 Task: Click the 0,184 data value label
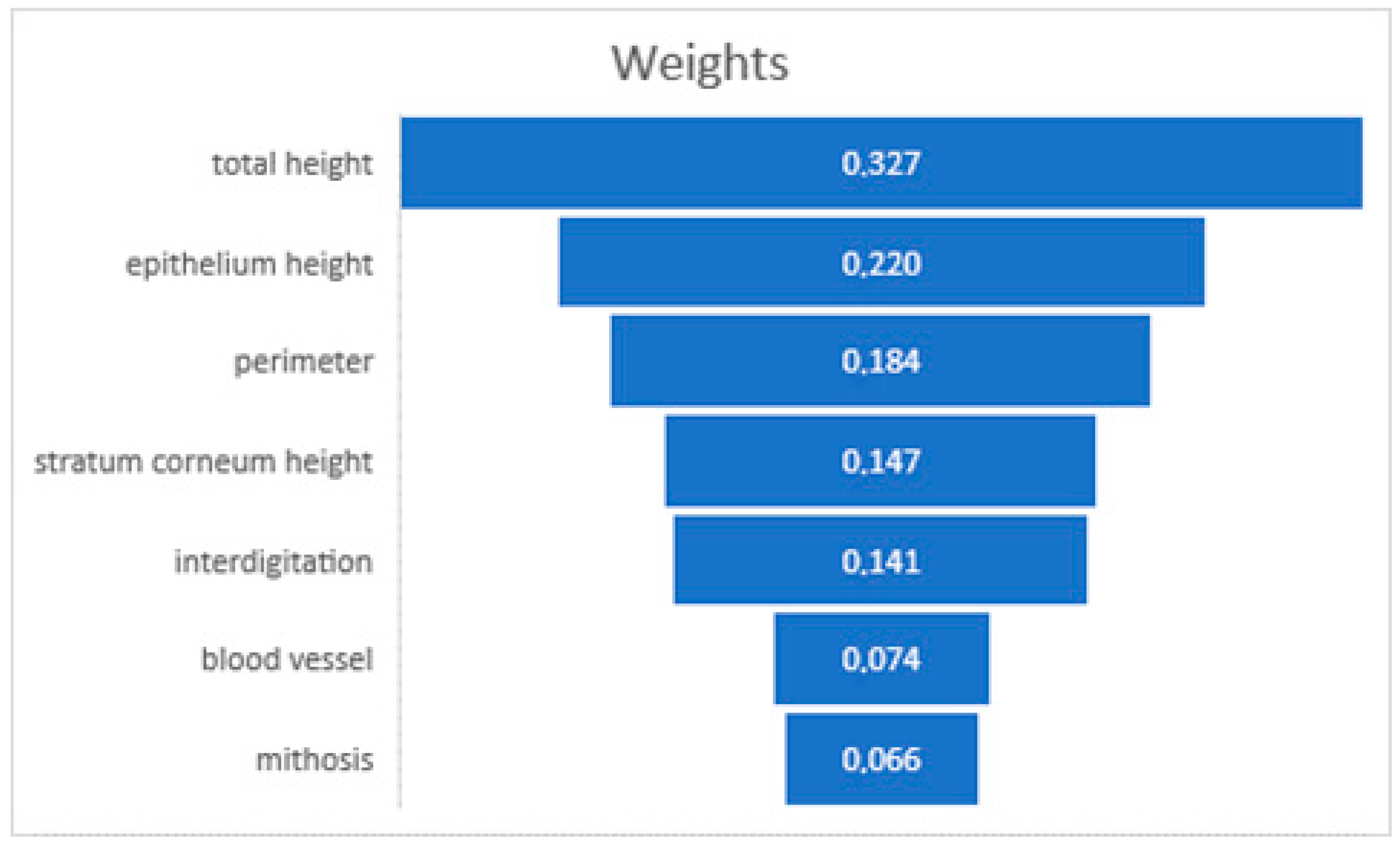(880, 362)
